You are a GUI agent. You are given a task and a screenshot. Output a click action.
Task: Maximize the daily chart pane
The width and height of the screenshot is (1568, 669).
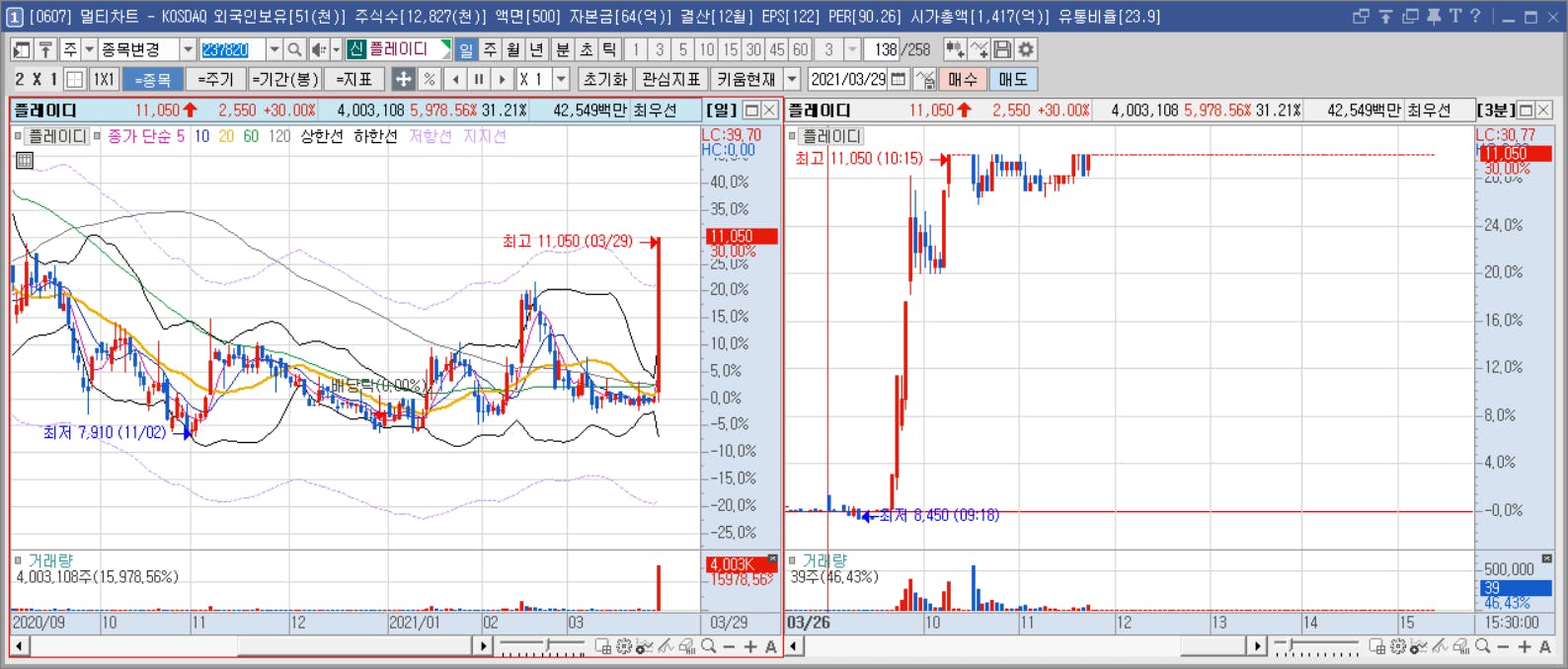click(751, 110)
